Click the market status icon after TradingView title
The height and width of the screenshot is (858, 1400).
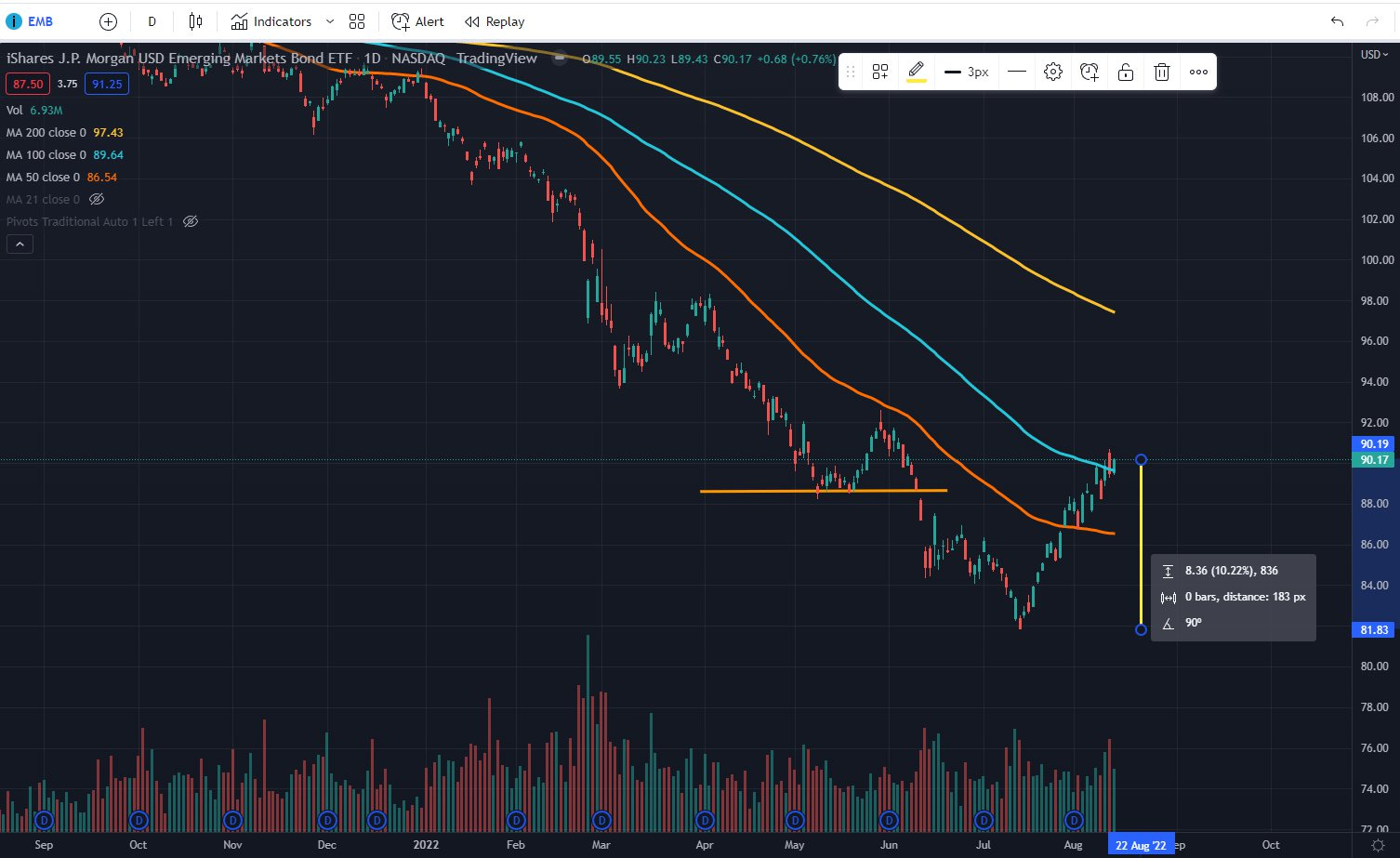[560, 58]
